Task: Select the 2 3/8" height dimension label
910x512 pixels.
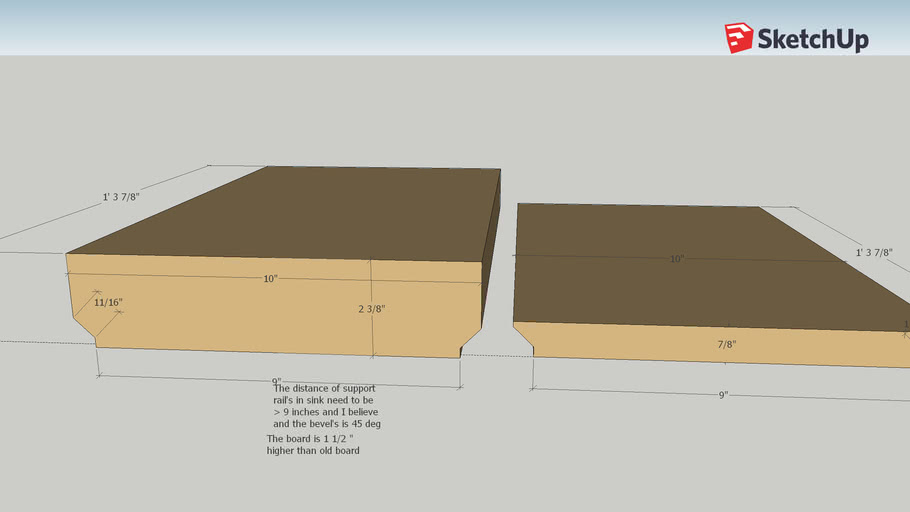Action: [372, 309]
